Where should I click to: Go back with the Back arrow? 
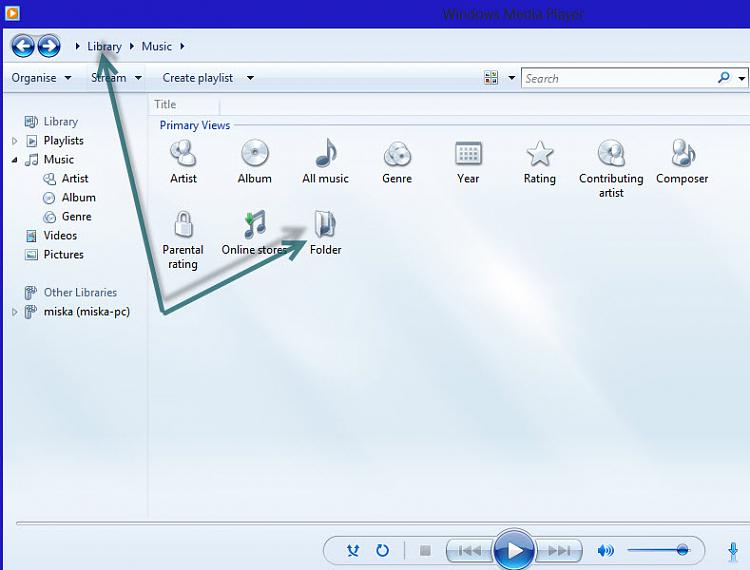(23, 46)
